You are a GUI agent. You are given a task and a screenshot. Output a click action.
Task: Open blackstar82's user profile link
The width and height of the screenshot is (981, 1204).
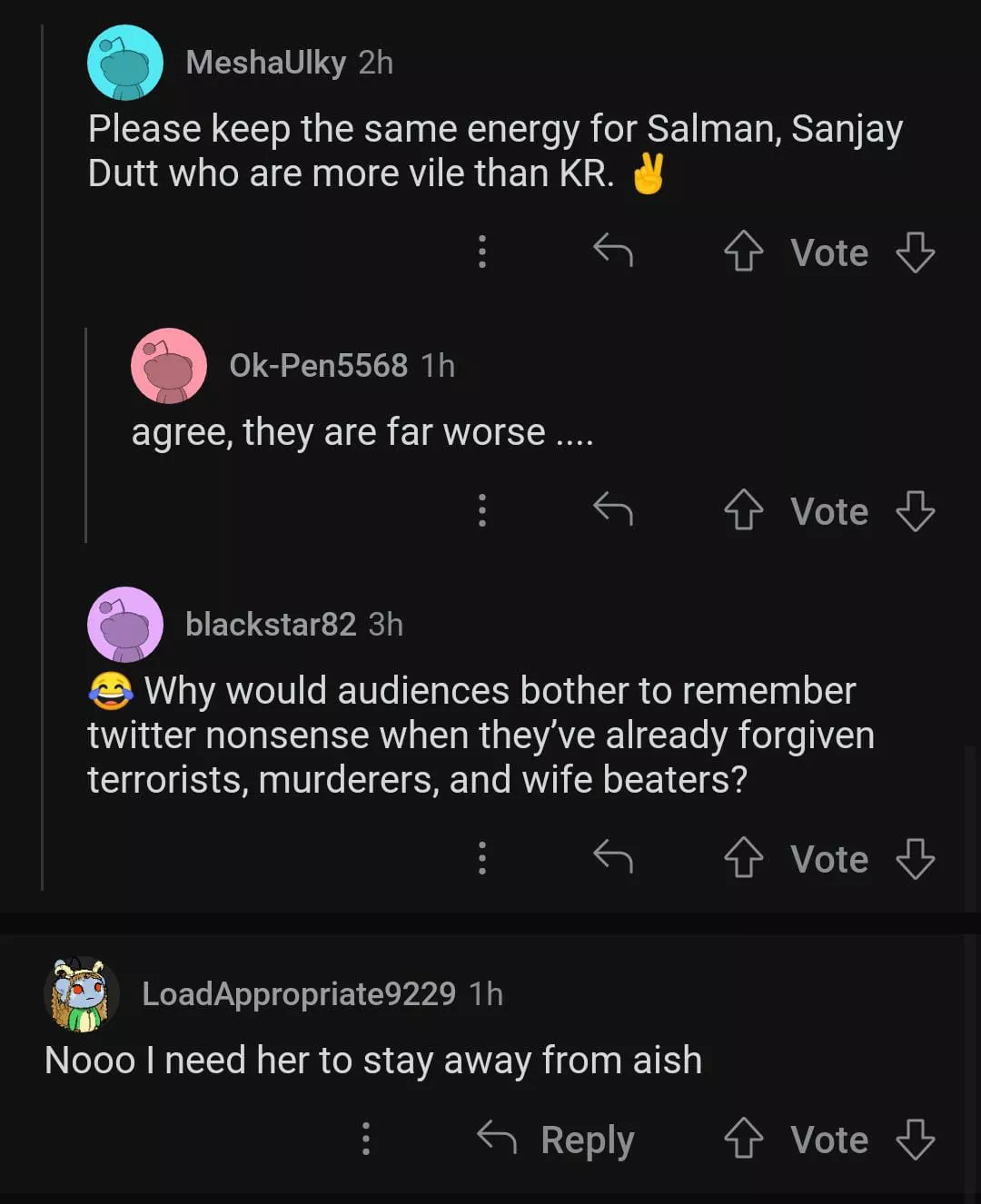tap(270, 625)
